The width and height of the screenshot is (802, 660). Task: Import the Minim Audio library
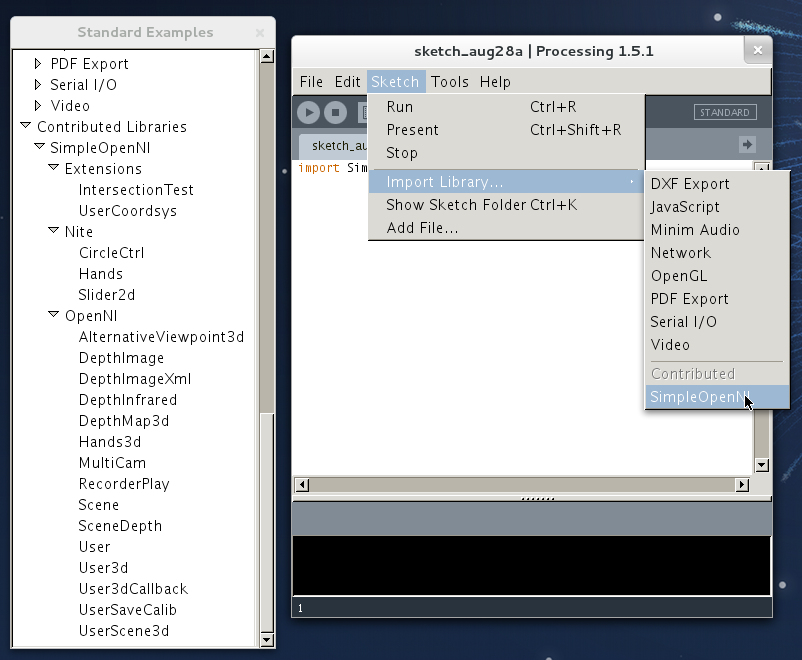click(x=717, y=230)
